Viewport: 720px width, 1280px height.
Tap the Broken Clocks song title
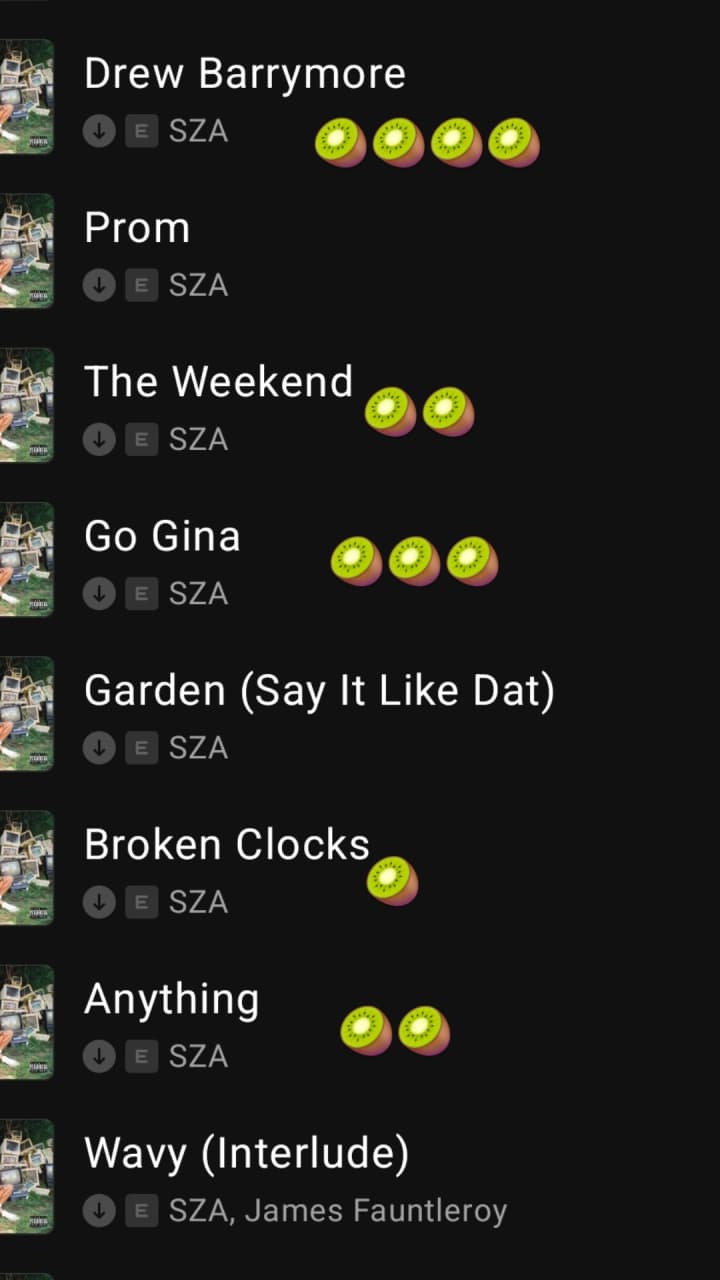pos(226,845)
